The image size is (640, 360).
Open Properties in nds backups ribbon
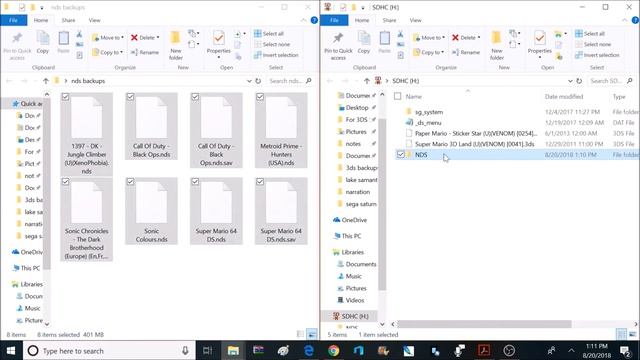pyautogui.click(x=218, y=44)
